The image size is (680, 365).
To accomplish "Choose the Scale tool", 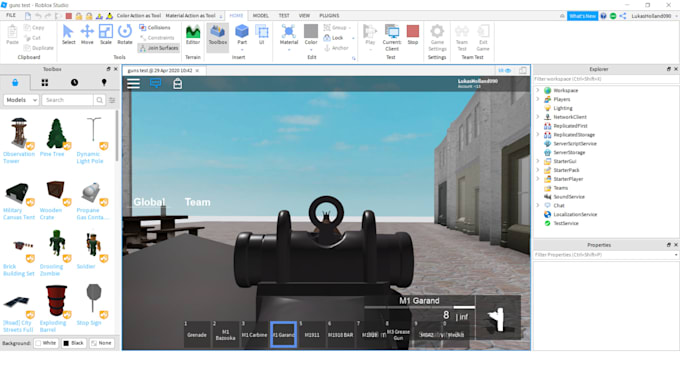I will [x=106, y=35].
